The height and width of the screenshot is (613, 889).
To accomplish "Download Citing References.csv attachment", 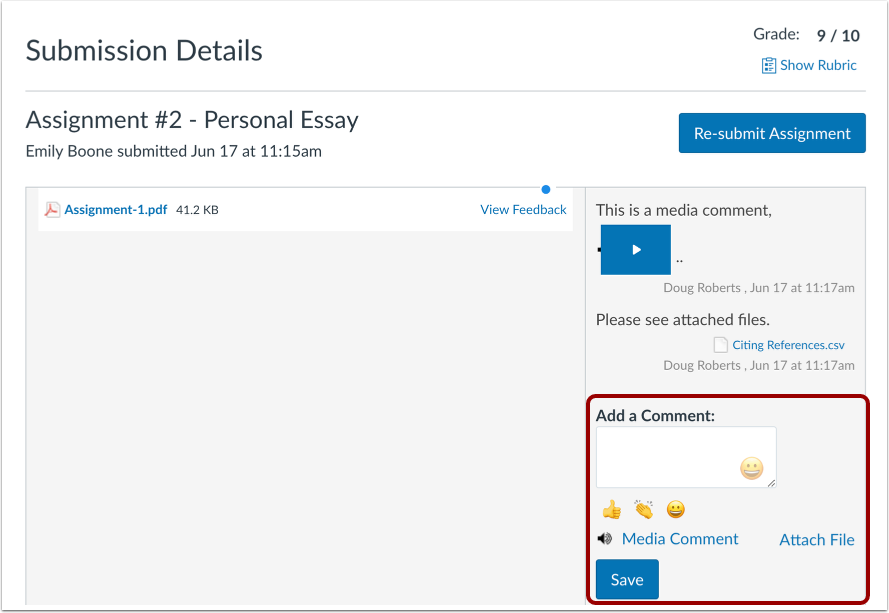I will click(x=788, y=345).
